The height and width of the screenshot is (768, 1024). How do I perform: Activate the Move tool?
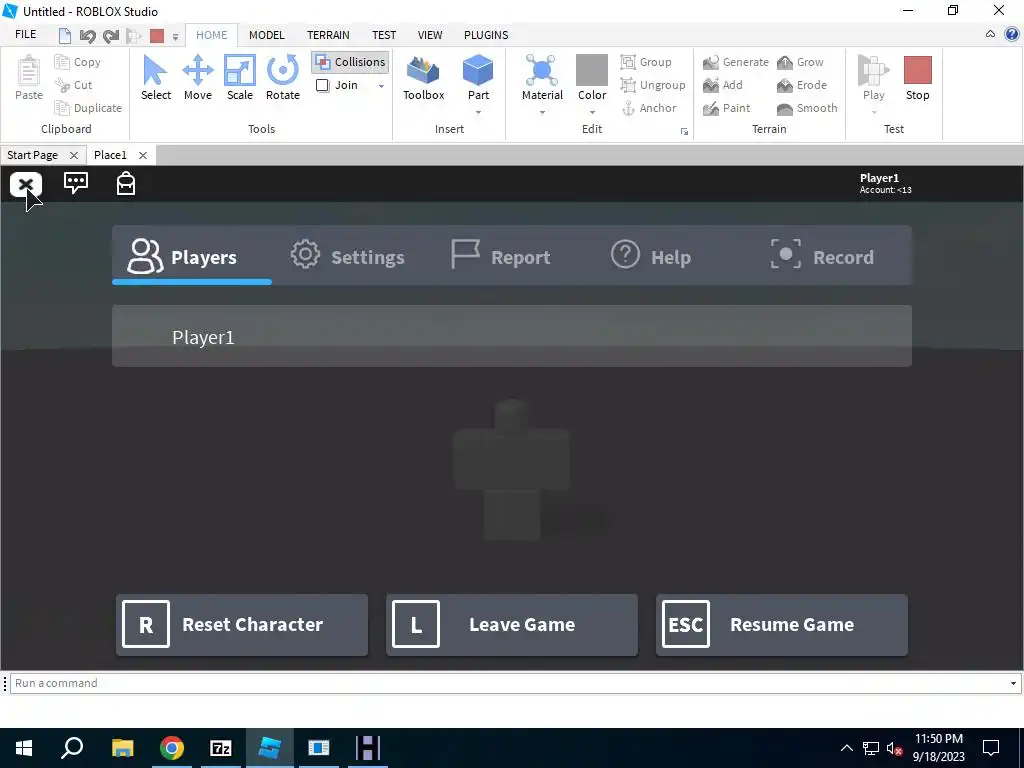[x=197, y=78]
